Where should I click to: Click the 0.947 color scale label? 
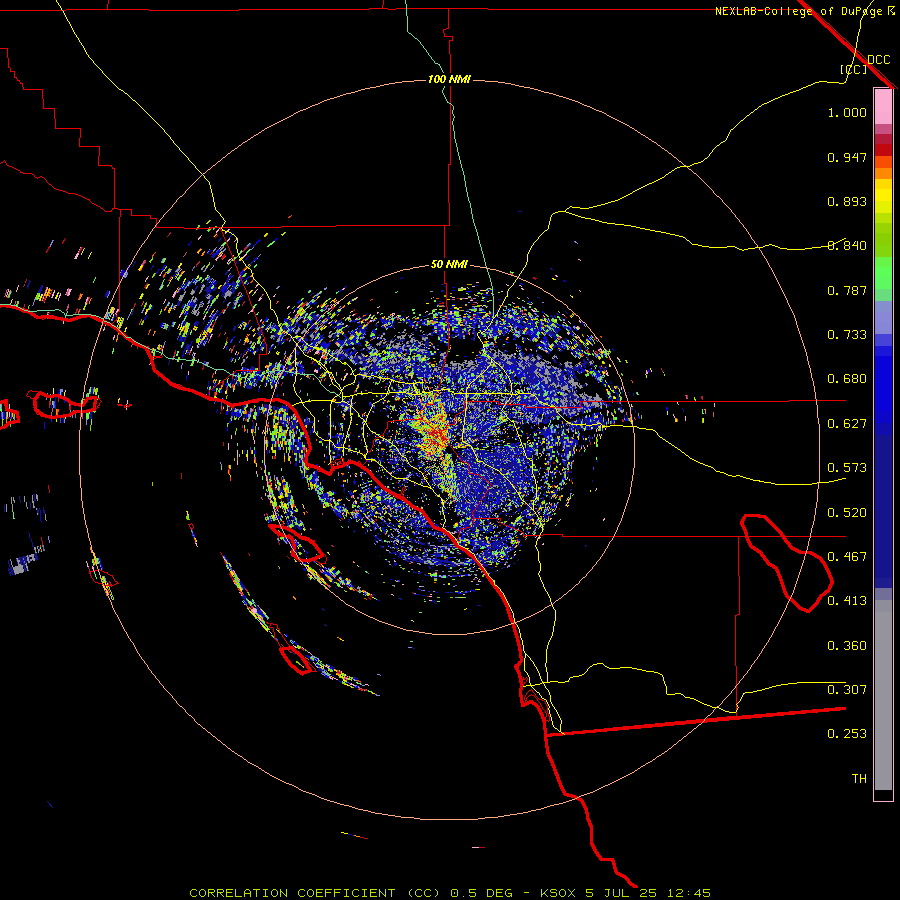[847, 157]
